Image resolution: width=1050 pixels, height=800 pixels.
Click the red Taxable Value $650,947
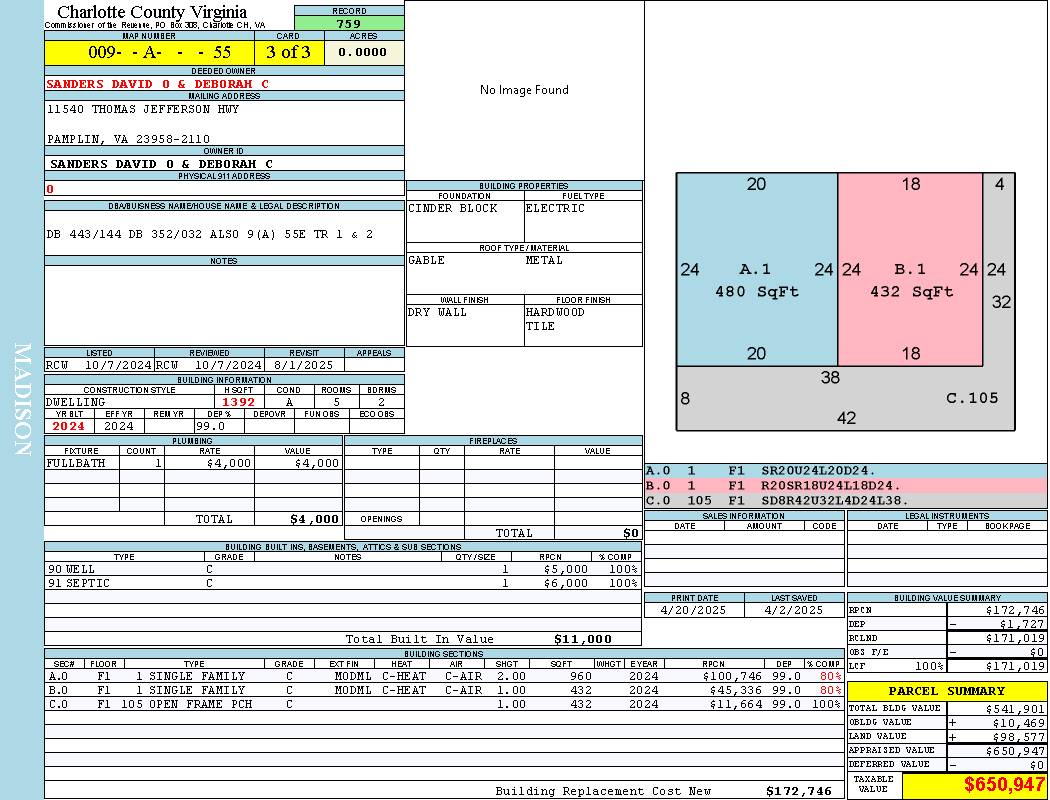1004,784
